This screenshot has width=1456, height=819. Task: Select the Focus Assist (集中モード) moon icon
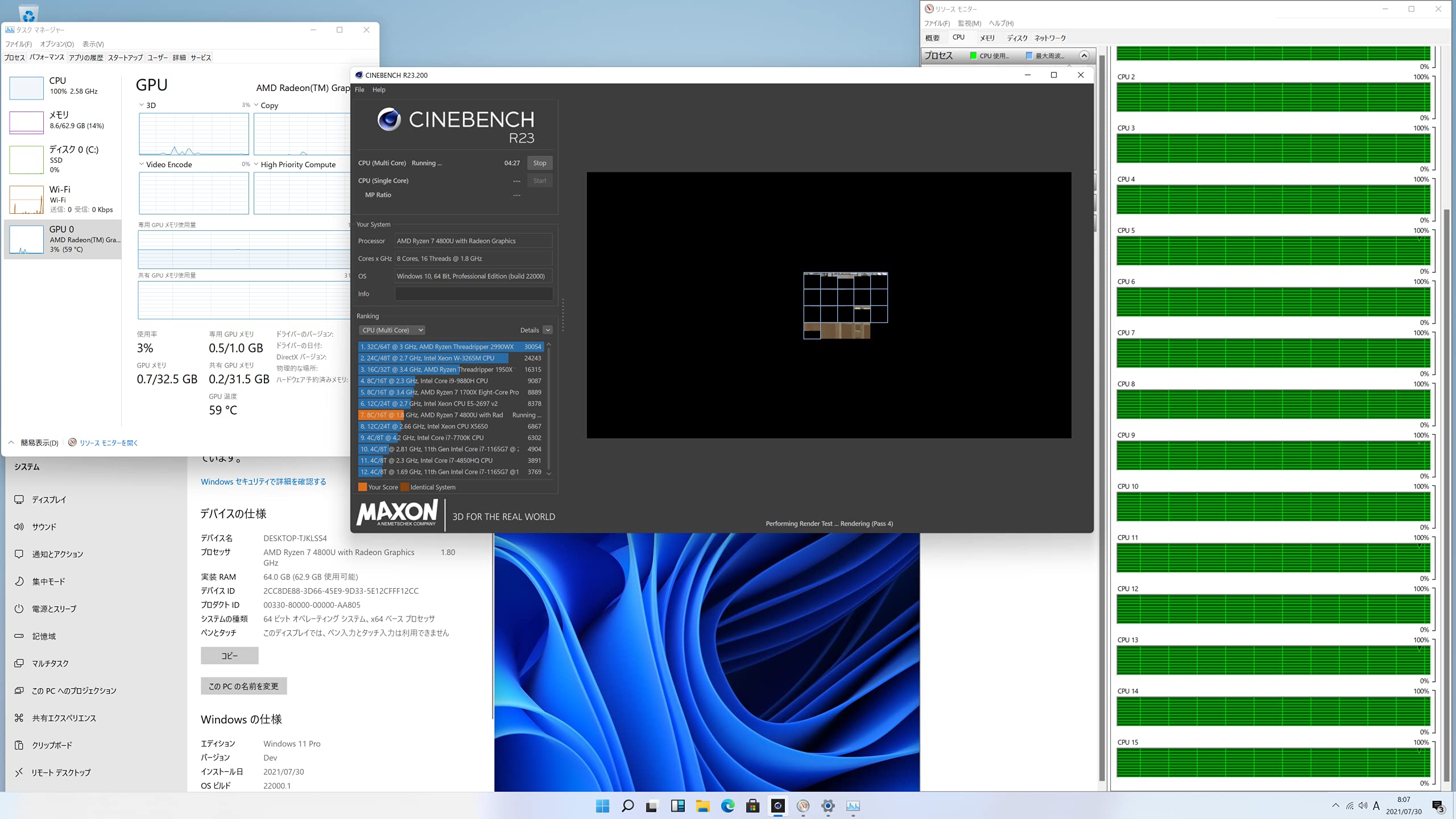point(19,581)
